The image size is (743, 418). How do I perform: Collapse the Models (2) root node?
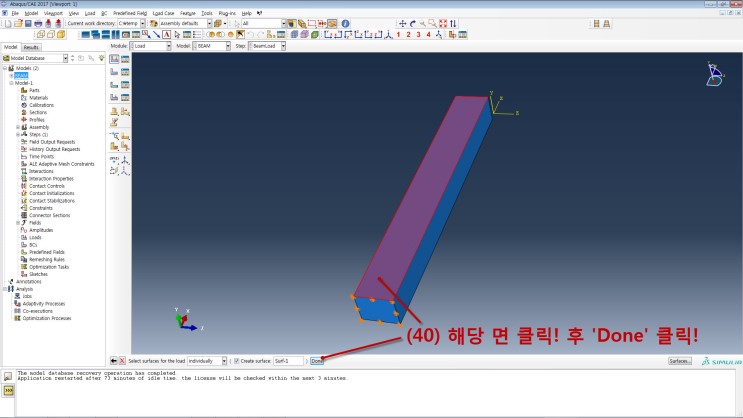[5, 68]
